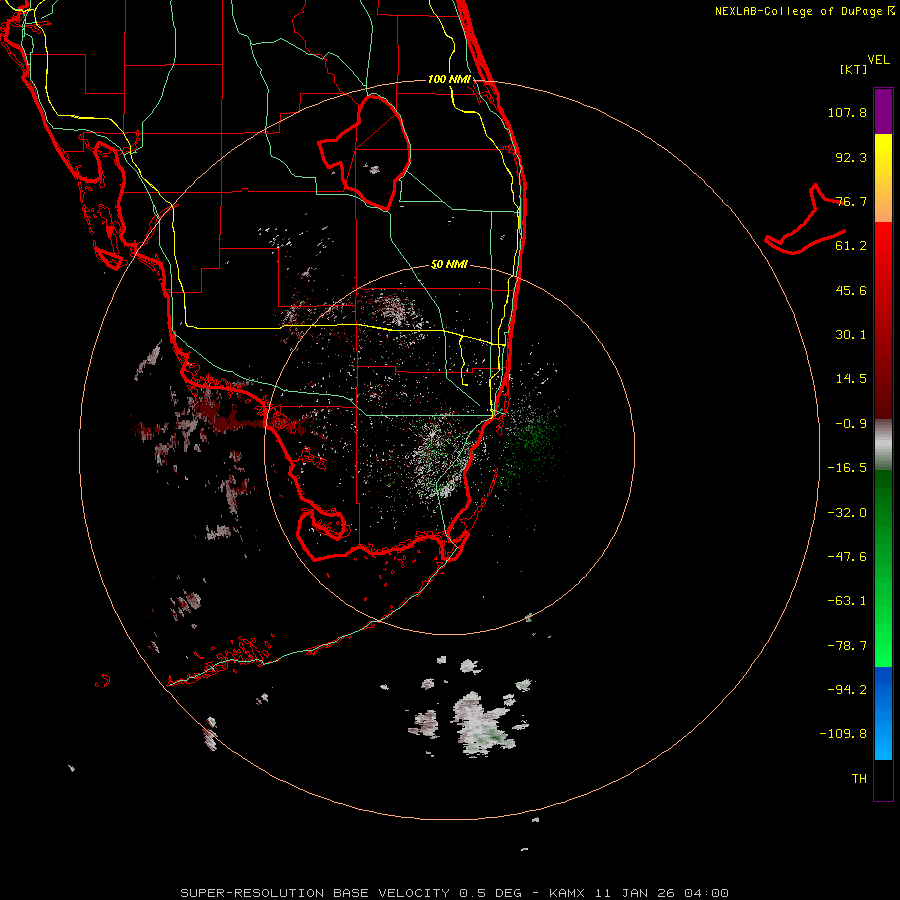Select the -109.8 velocity scale value
Viewport: 900px width, 900px height.
coord(843,734)
